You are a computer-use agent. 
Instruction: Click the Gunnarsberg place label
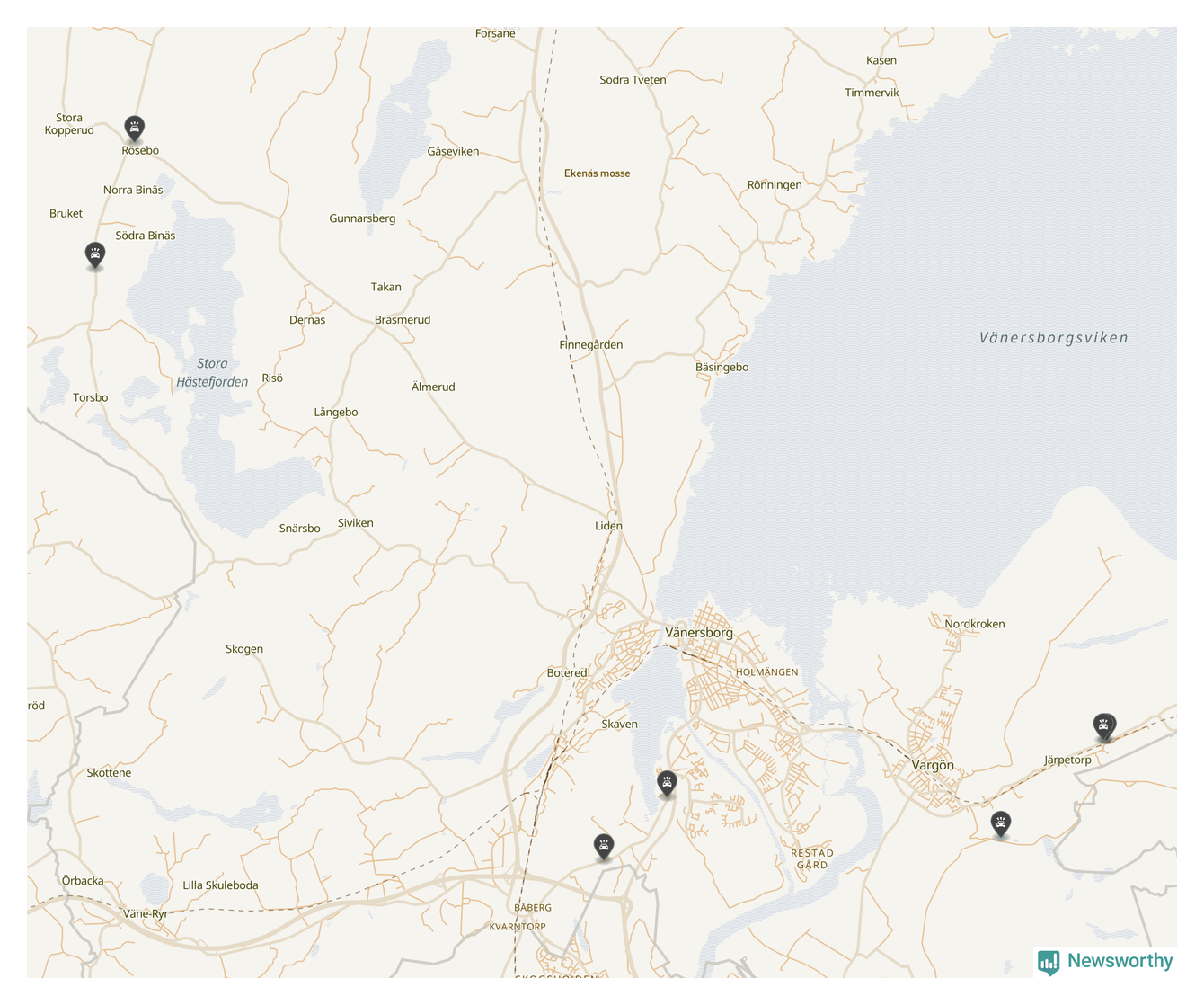tap(362, 218)
